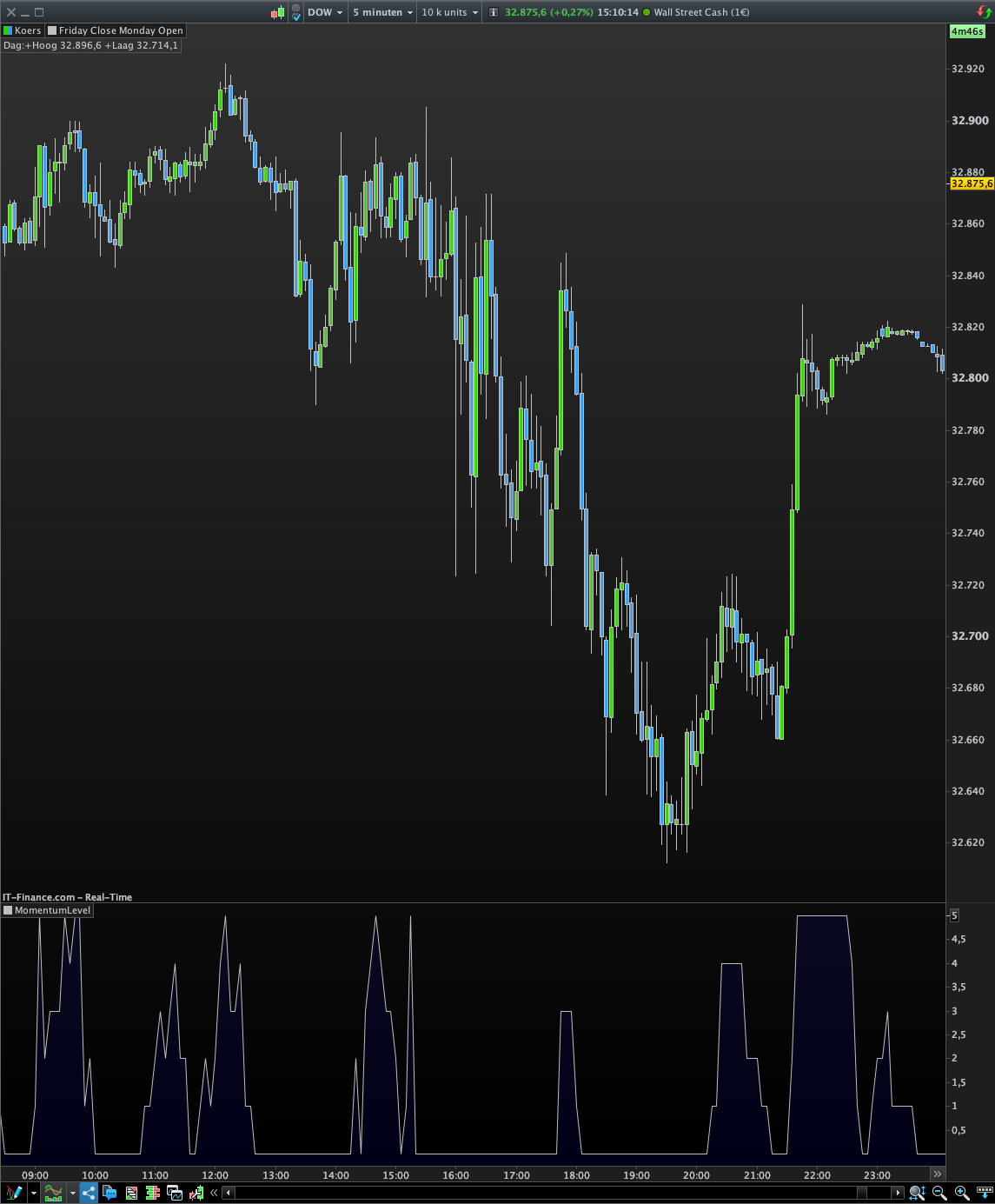Click the Koers indicator label
This screenshot has width=995, height=1204.
coord(28,30)
